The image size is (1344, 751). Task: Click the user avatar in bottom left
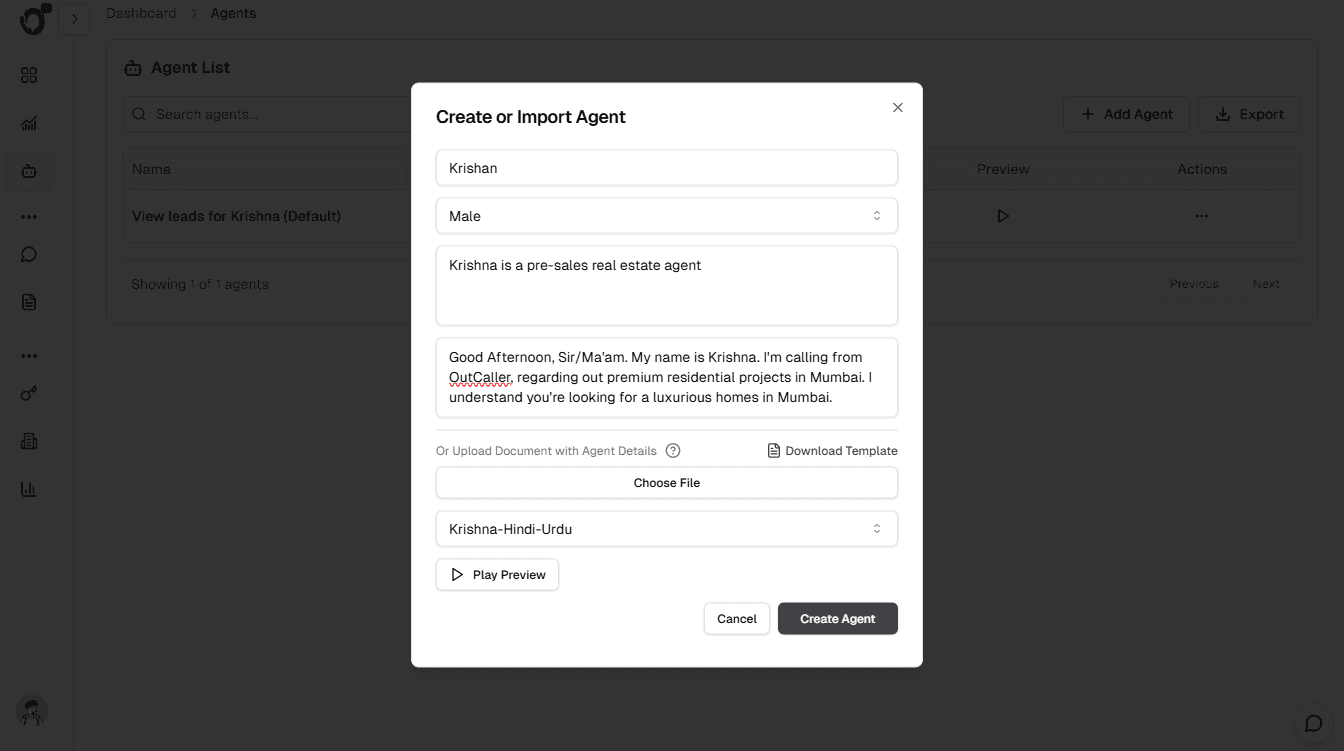coord(33,711)
